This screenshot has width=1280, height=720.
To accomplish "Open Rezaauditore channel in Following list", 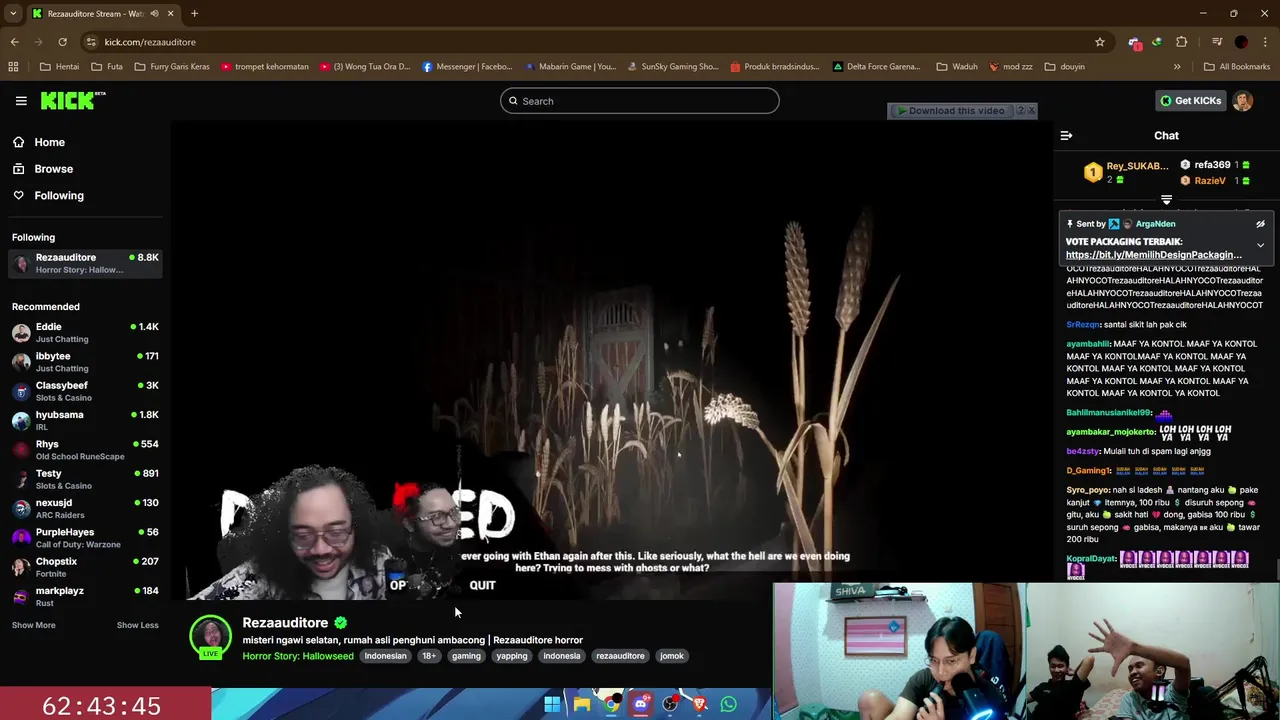I will (x=85, y=263).
